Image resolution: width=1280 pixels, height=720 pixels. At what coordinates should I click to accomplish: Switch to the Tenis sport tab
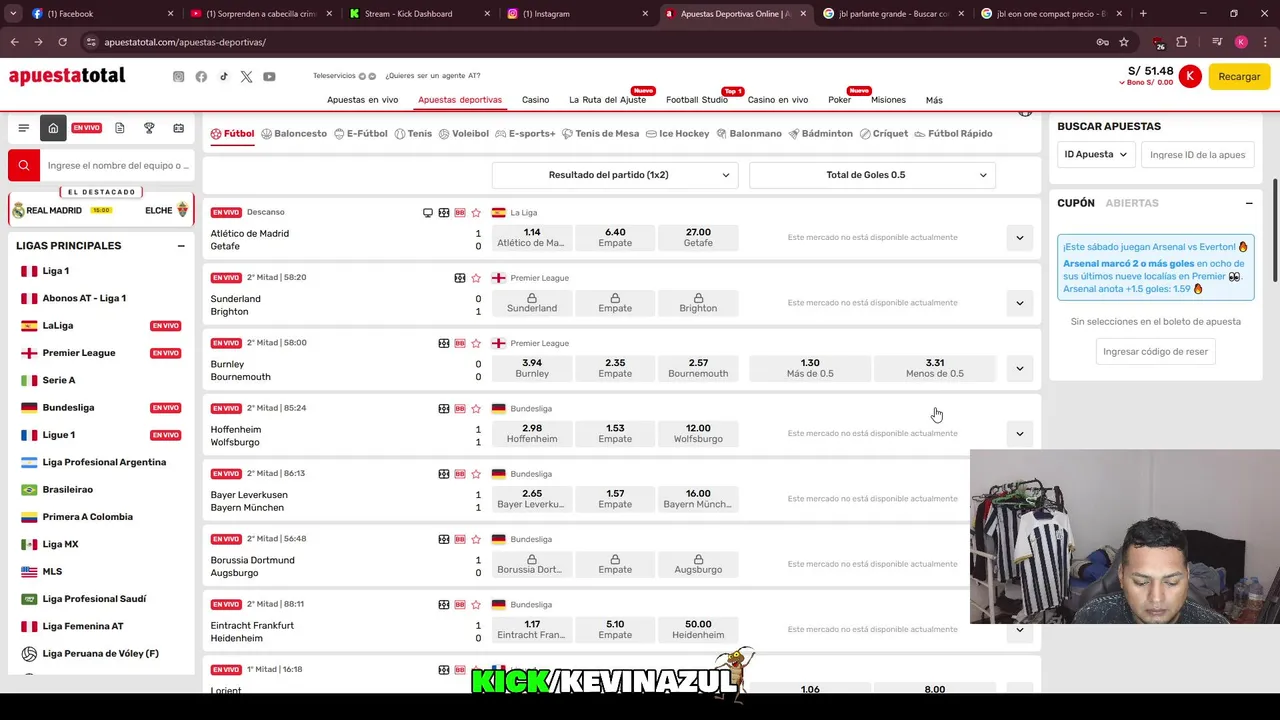click(x=413, y=133)
